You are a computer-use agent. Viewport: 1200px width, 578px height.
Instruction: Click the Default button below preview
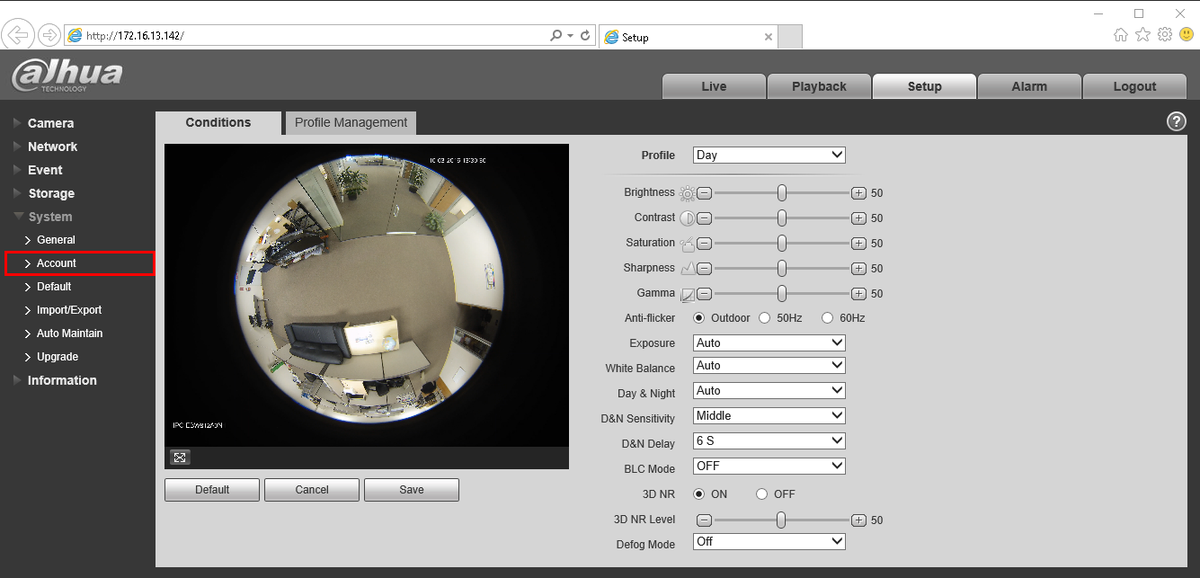[x=212, y=490]
